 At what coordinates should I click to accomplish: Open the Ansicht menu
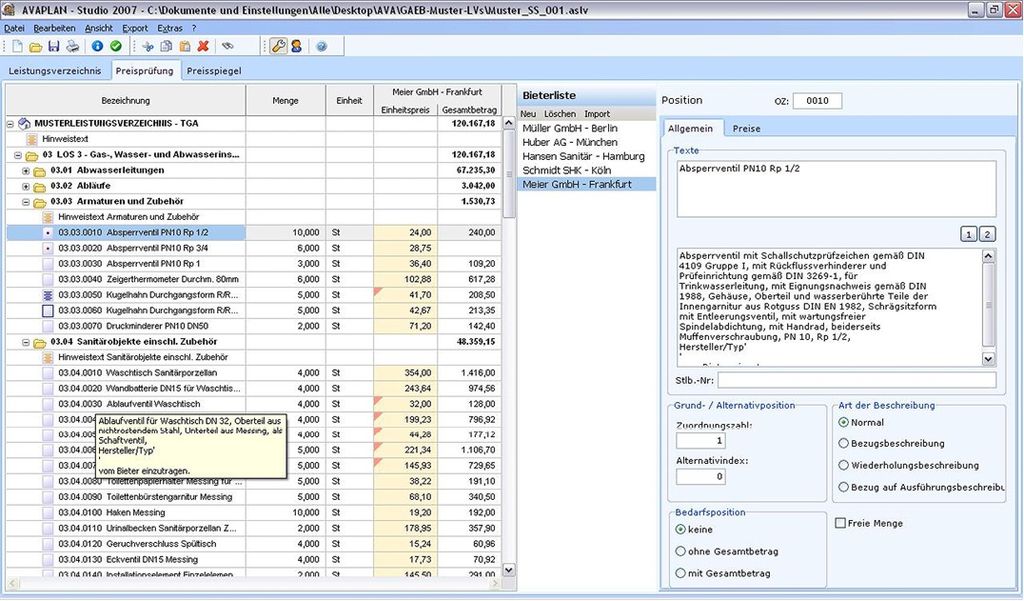click(x=99, y=28)
